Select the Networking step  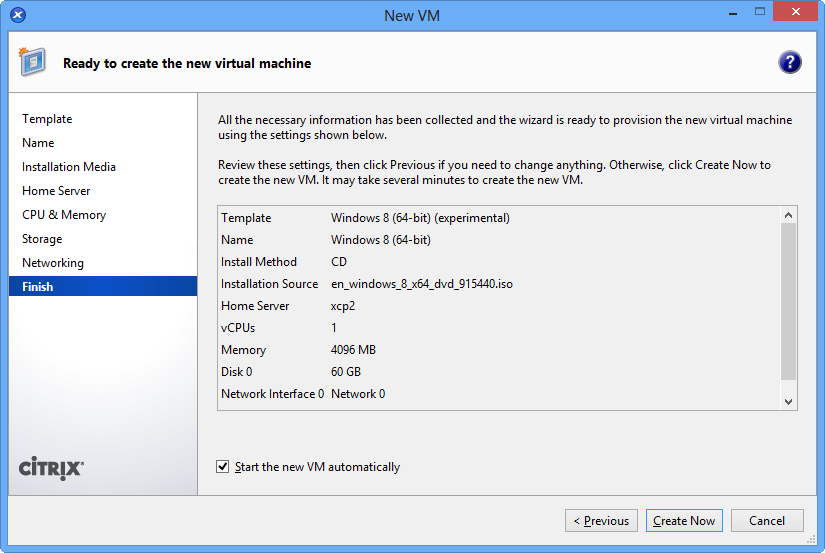click(53, 263)
